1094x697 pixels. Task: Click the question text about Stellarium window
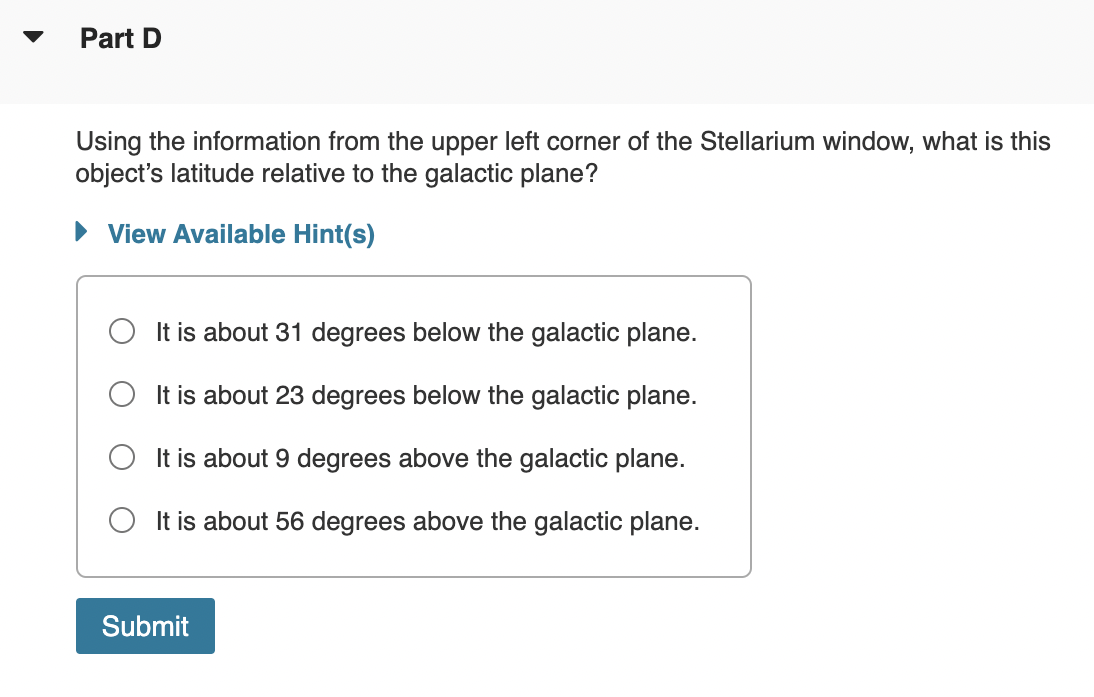pyautogui.click(x=563, y=157)
